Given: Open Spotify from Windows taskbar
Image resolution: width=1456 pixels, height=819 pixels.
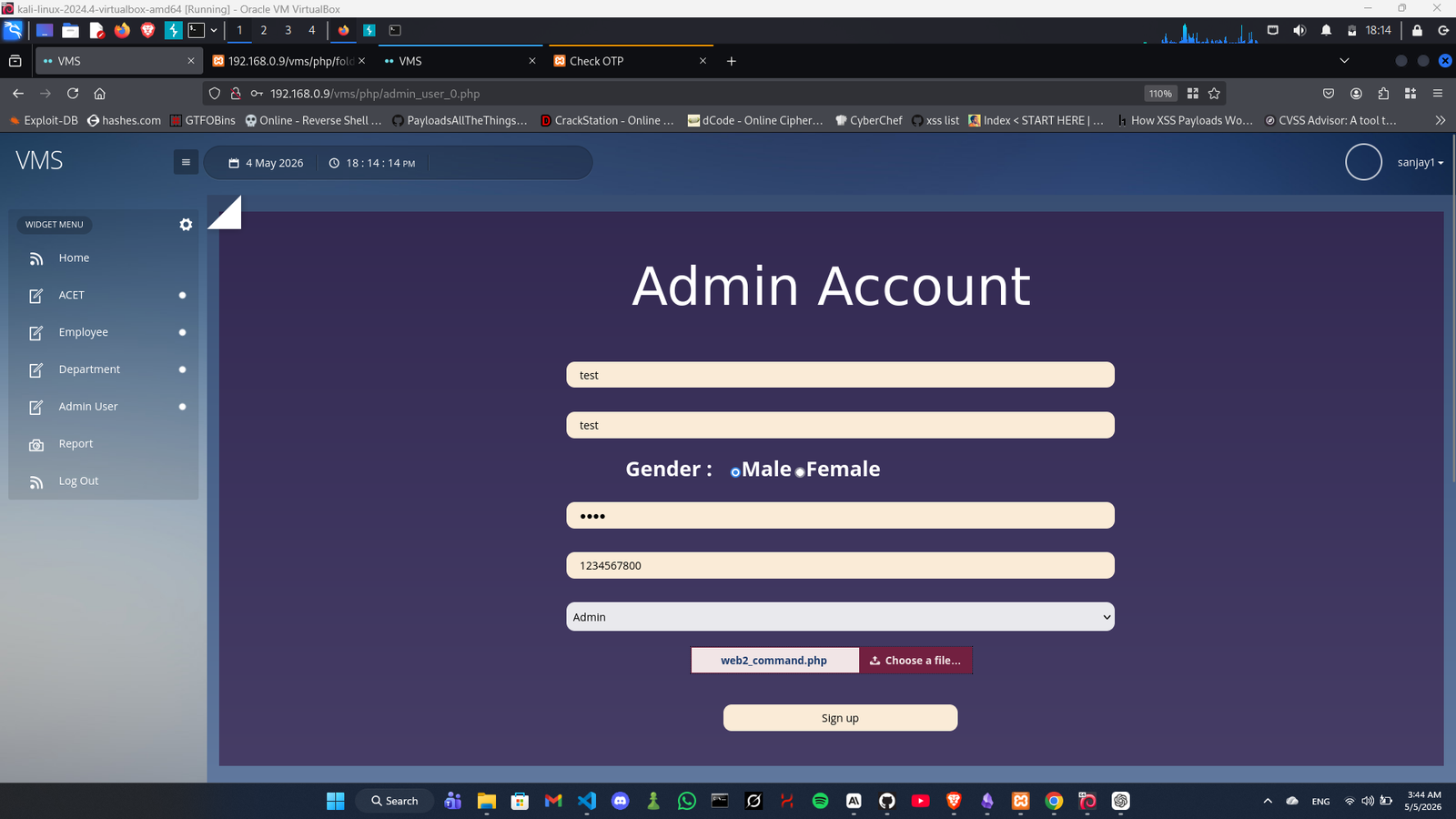Looking at the screenshot, I should [x=820, y=801].
